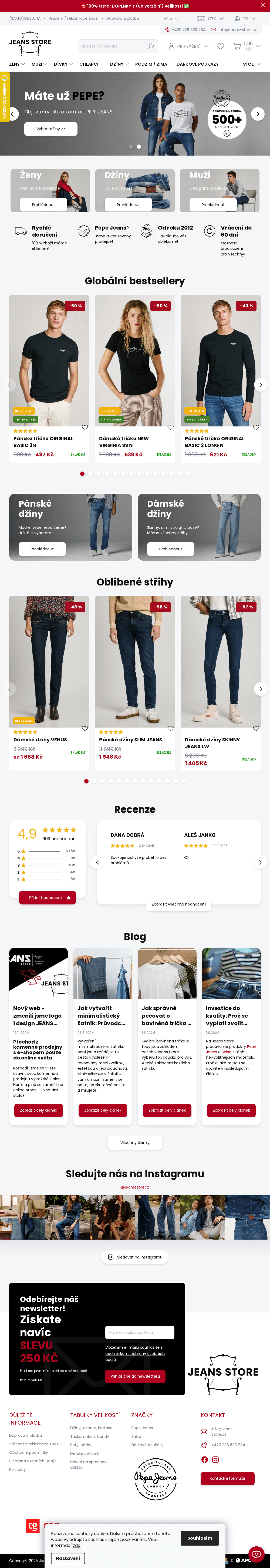
Task: Add Pánské tričko ORIGINAL BASIC 3N to favorites
Action: (85, 427)
